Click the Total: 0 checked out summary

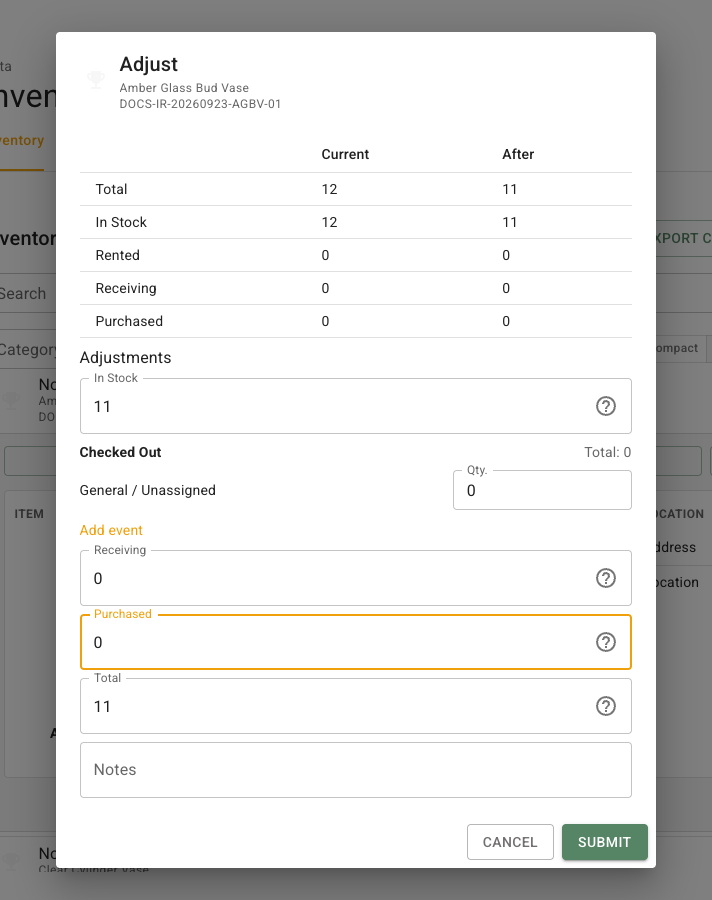[607, 452]
